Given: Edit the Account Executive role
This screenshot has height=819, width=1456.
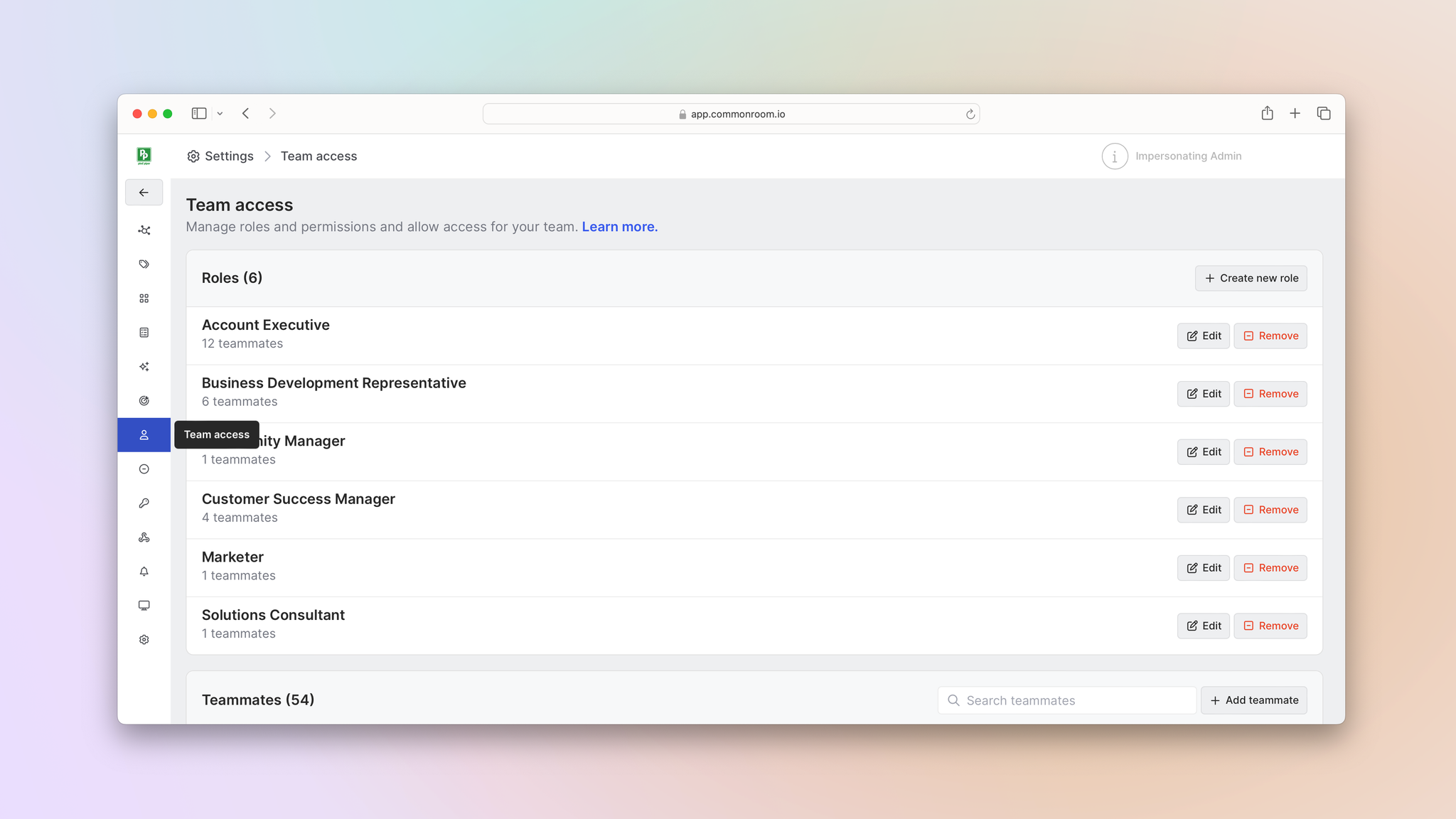Looking at the screenshot, I should click(x=1204, y=336).
